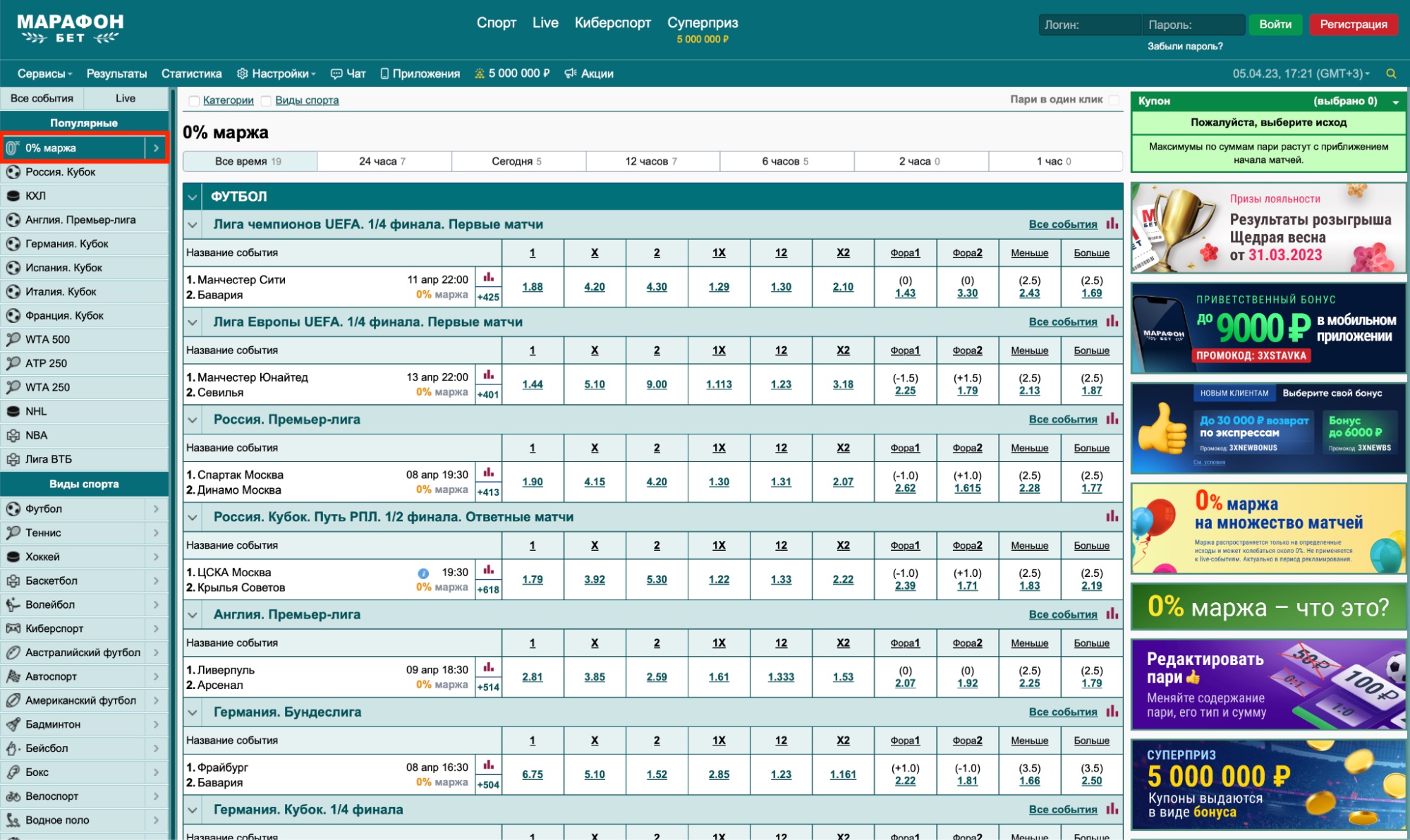This screenshot has width=1410, height=840.
Task: Open statistics icon for Спартак Москва match
Action: (488, 472)
